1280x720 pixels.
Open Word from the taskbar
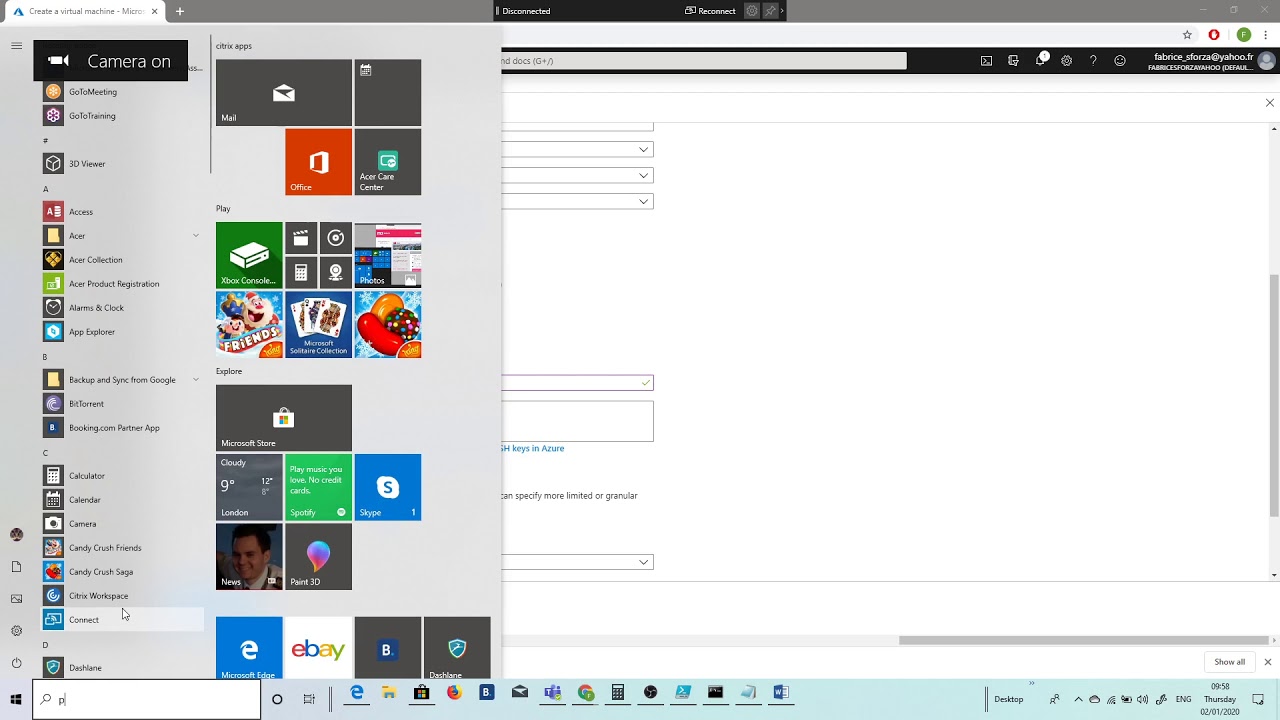781,692
